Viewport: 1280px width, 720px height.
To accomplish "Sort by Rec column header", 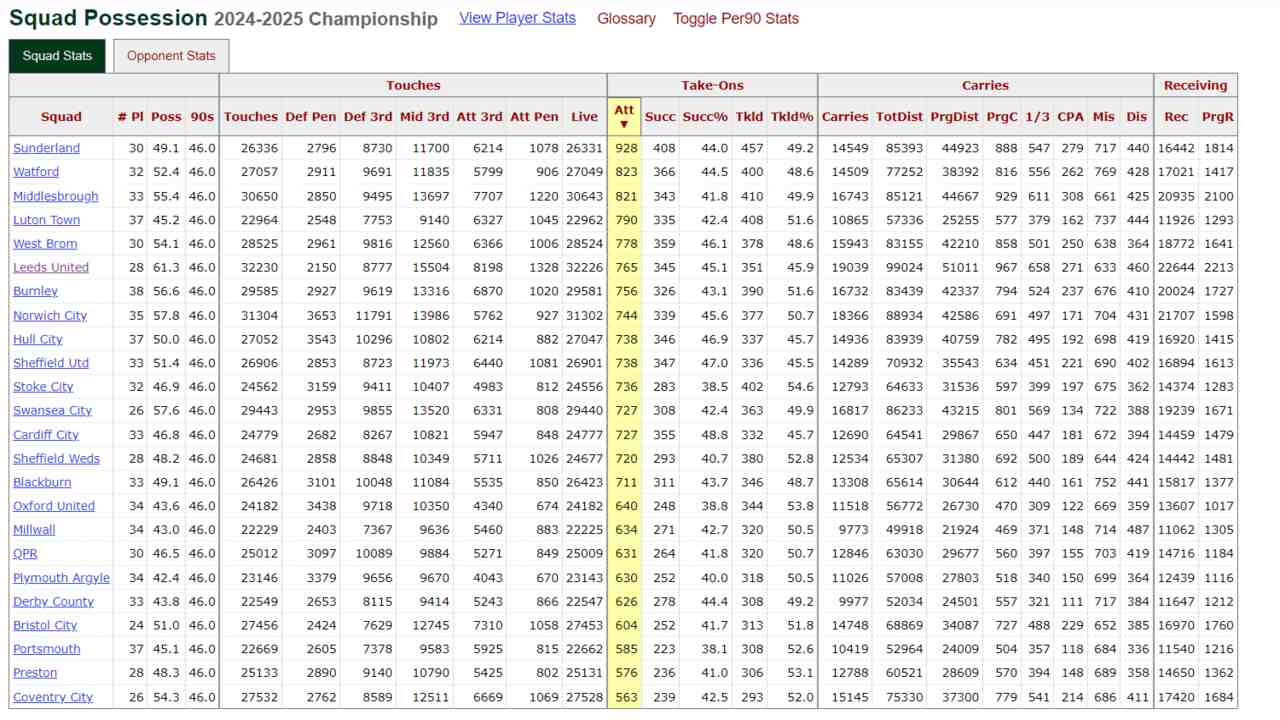I will pyautogui.click(x=1176, y=117).
